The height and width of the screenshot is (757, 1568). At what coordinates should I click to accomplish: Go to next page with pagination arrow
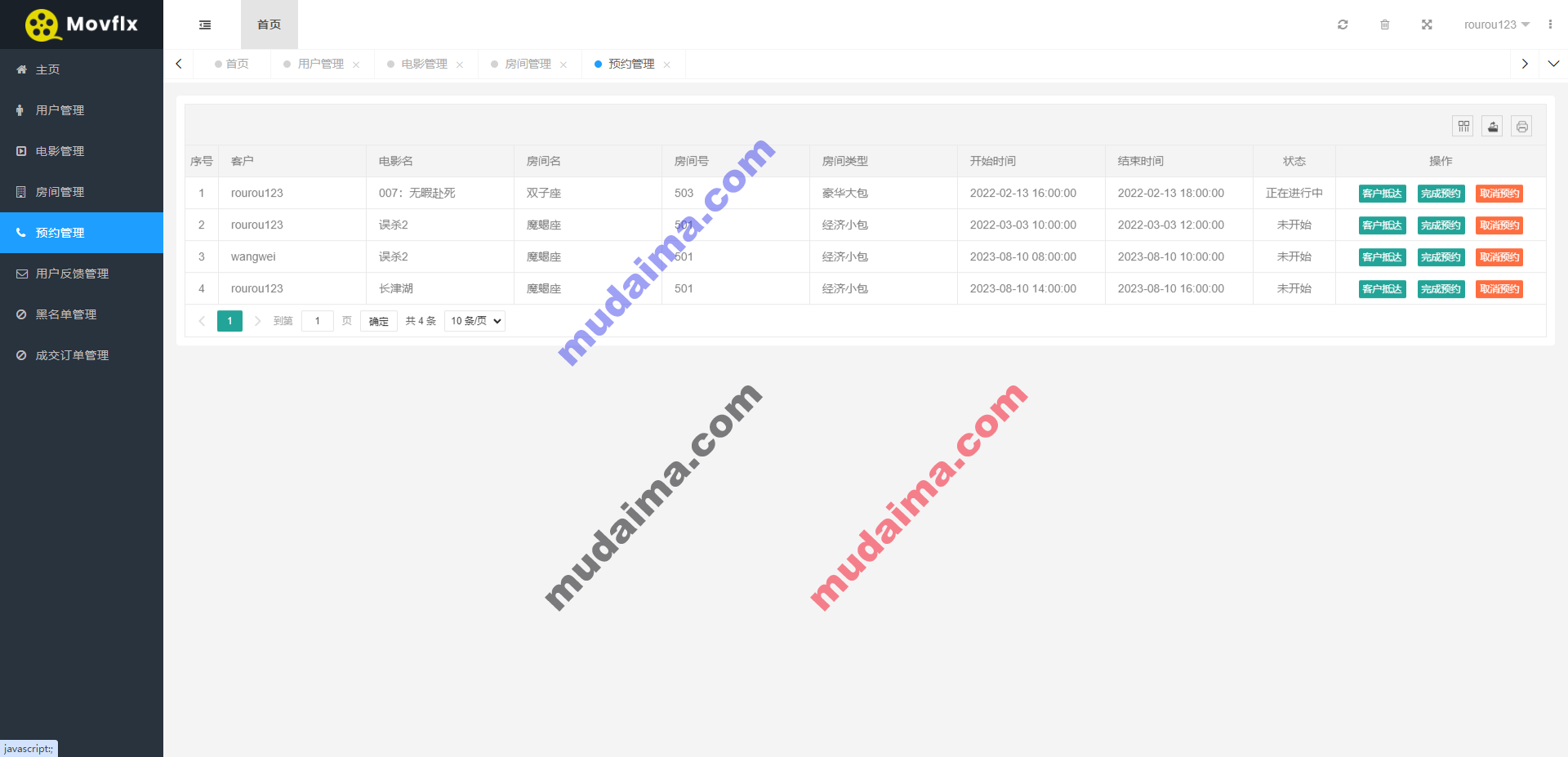[x=257, y=321]
